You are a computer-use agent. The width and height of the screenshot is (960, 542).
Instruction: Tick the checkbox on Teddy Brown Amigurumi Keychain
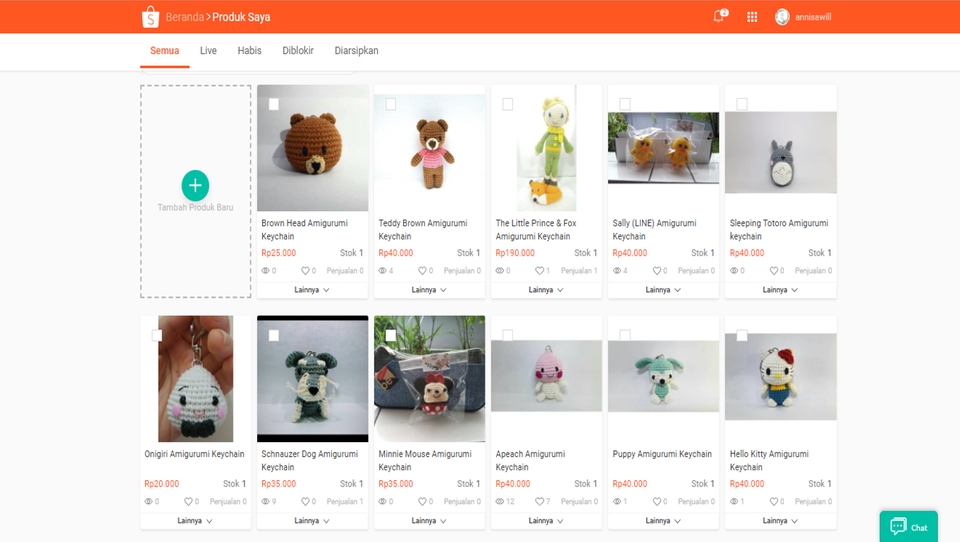tap(391, 104)
